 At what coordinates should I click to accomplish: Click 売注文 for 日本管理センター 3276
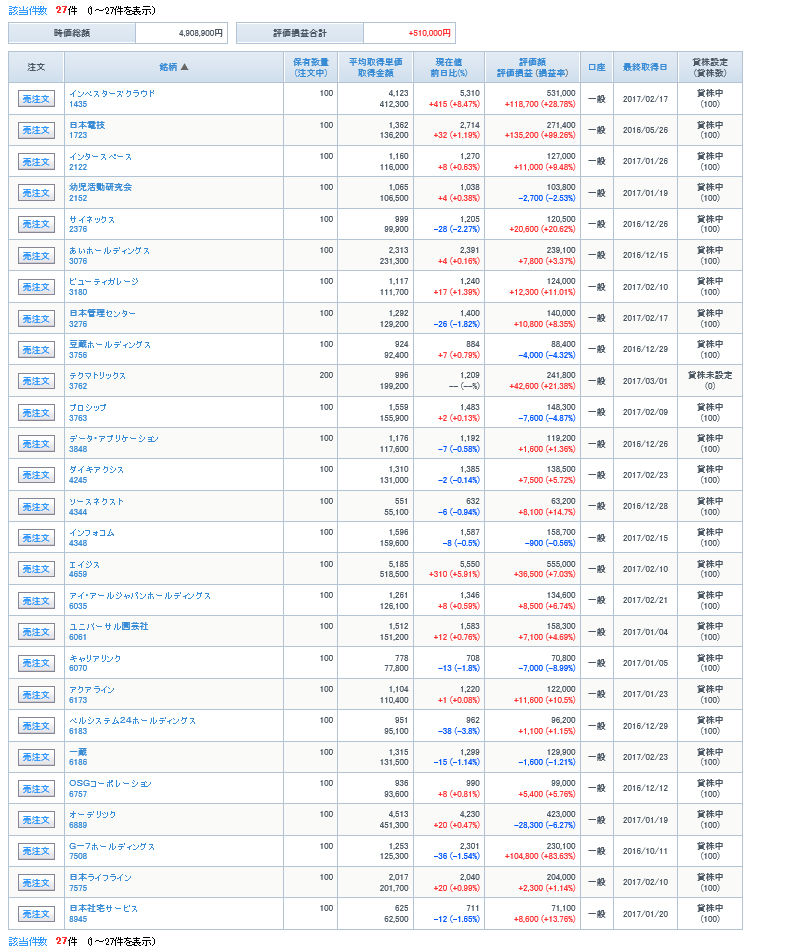point(36,318)
